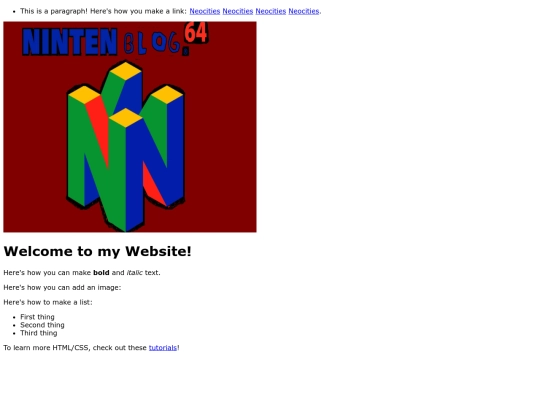
Task: Open the third Neocities link
Action: coord(271,11)
